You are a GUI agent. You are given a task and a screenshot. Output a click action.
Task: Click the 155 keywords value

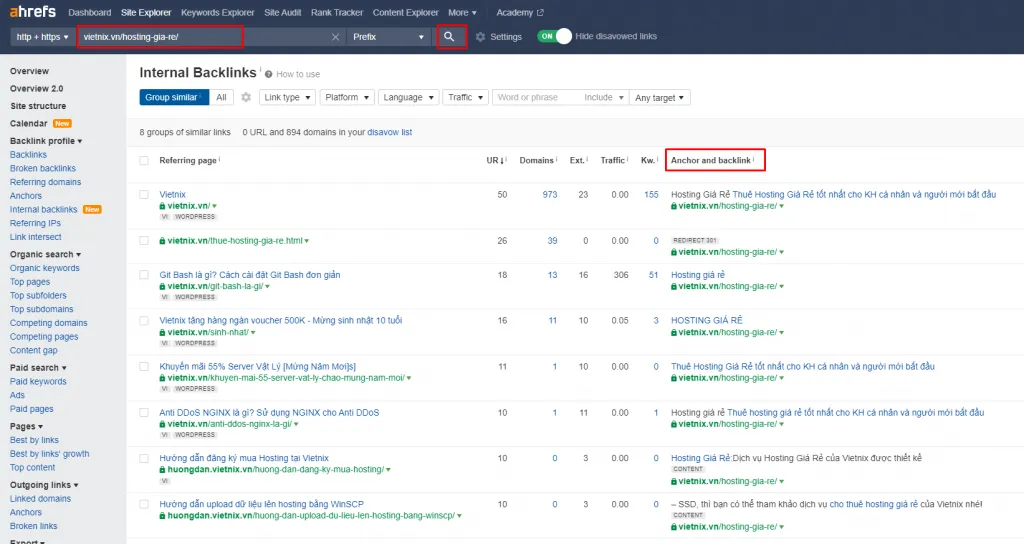tap(651, 195)
